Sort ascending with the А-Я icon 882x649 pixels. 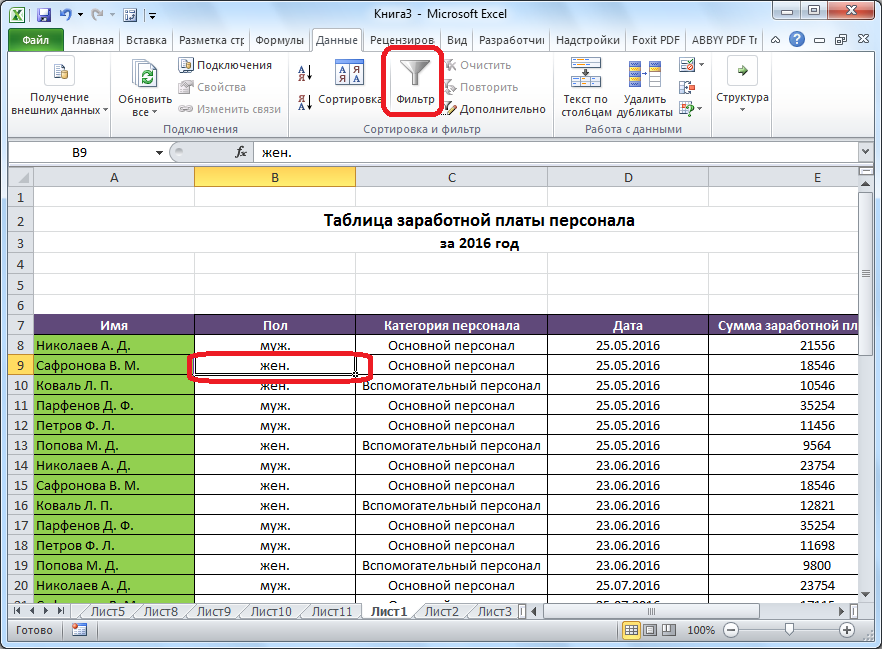(306, 72)
